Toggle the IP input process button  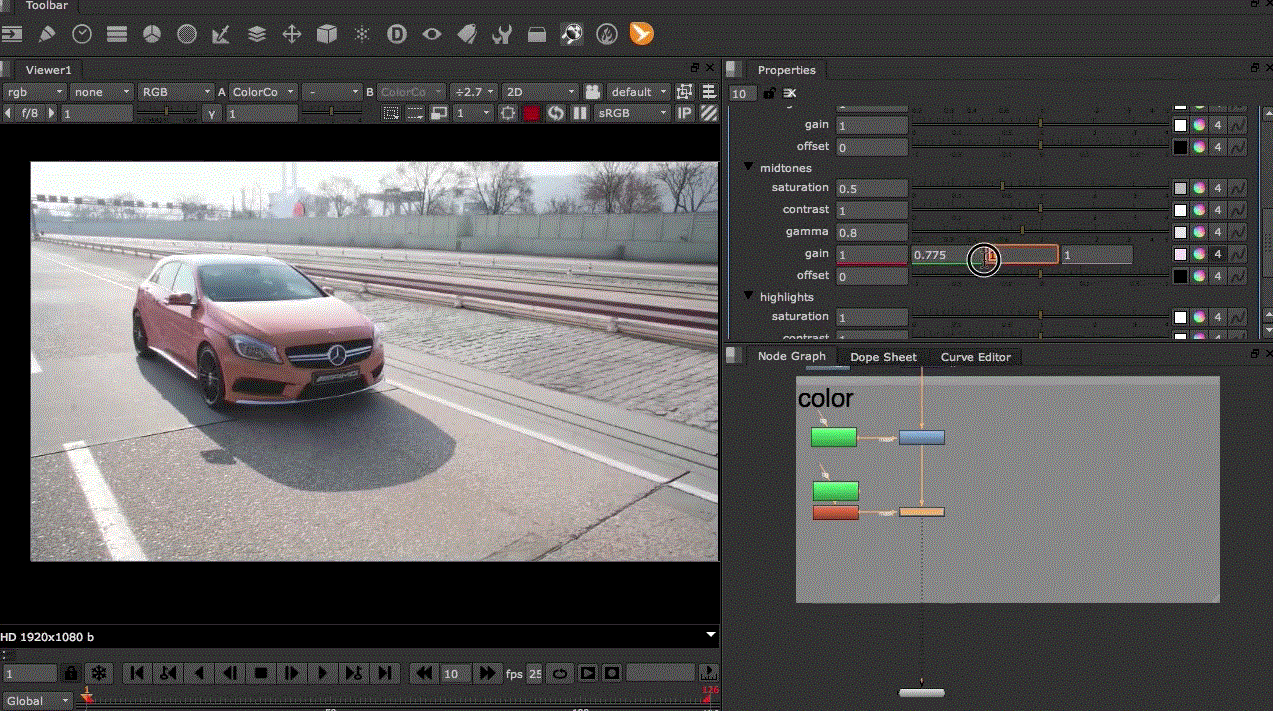point(685,113)
